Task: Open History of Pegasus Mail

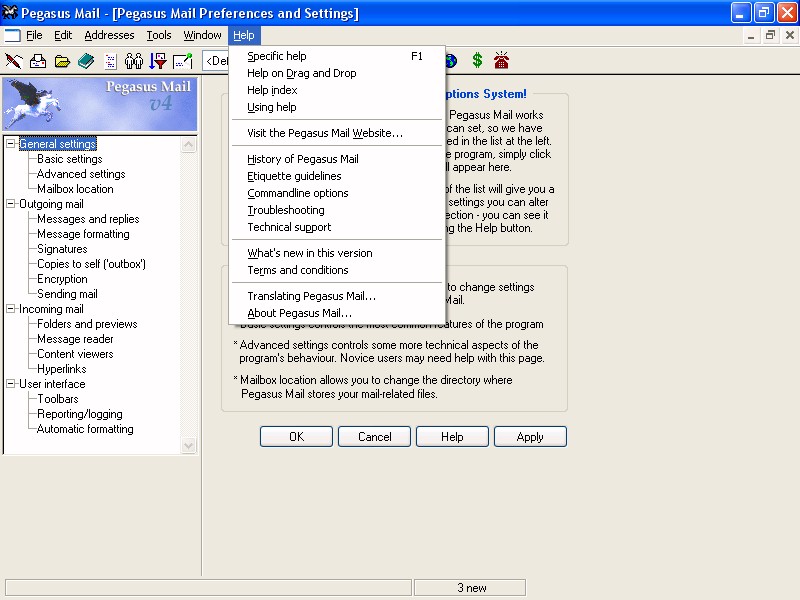Action: [337, 159]
